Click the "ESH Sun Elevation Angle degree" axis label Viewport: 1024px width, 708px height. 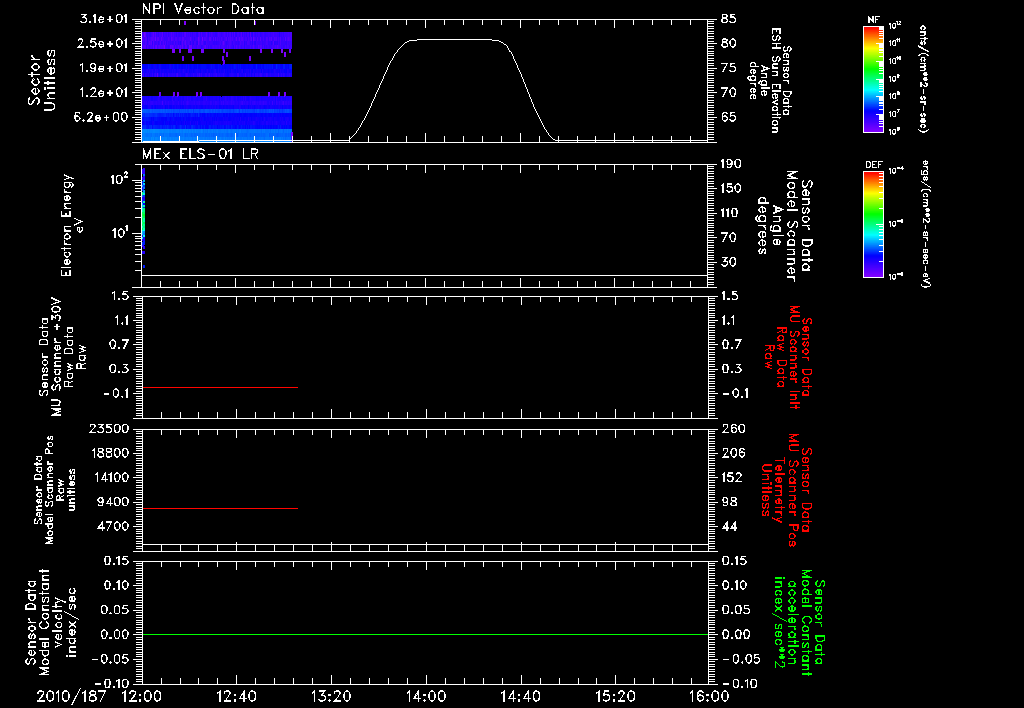(x=769, y=80)
